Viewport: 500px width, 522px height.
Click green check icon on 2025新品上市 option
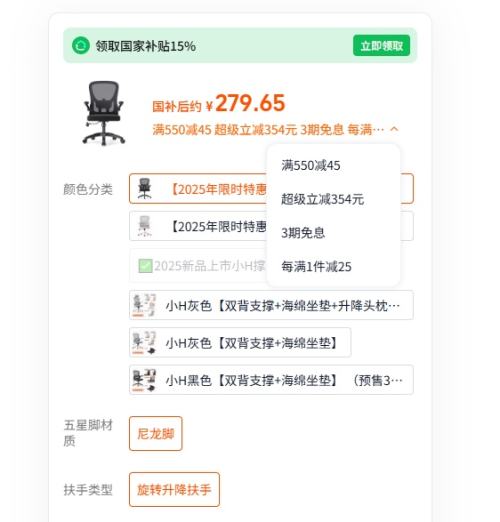145,266
